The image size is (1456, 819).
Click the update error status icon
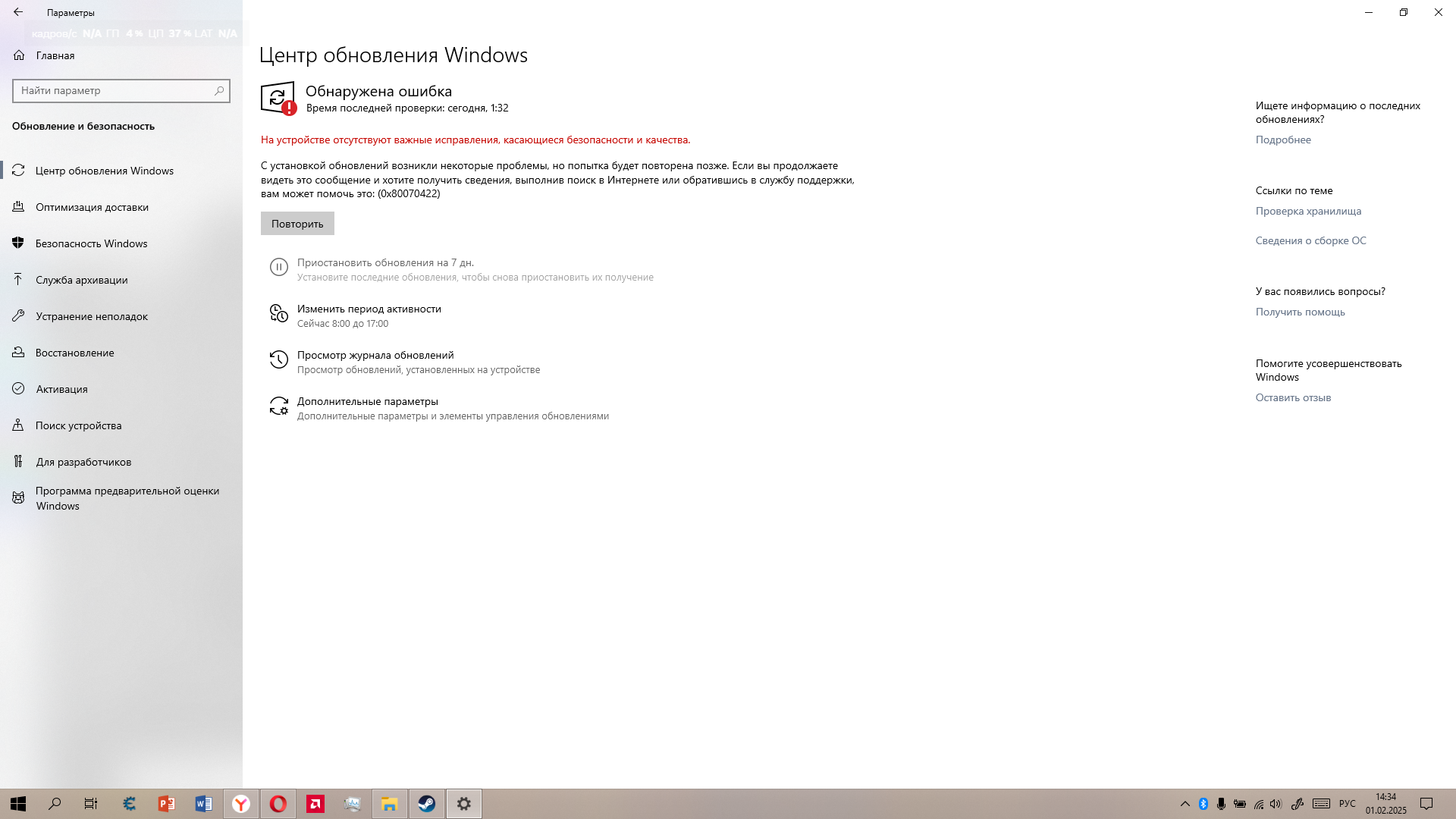point(278,99)
